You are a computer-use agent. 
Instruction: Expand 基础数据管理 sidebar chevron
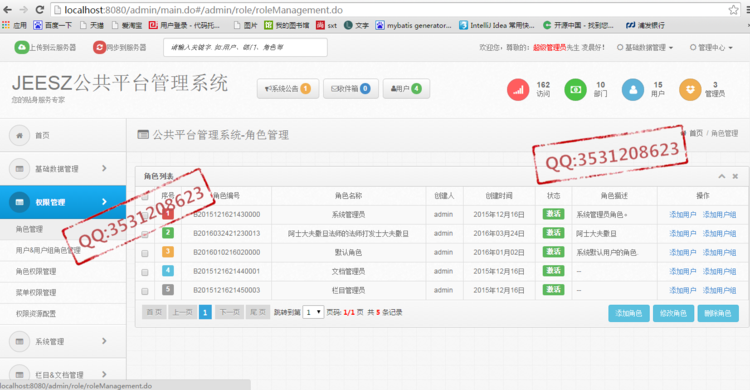click(x=104, y=168)
